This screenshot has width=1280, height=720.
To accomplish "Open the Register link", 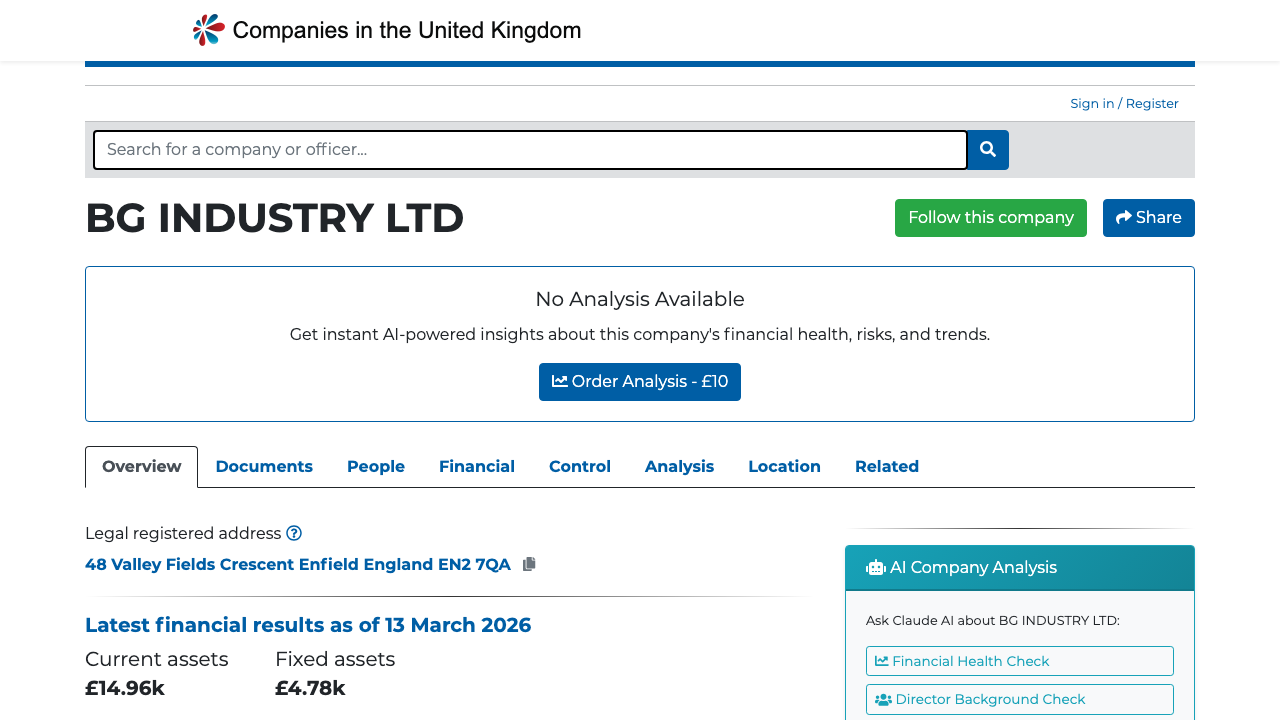I will [1152, 103].
